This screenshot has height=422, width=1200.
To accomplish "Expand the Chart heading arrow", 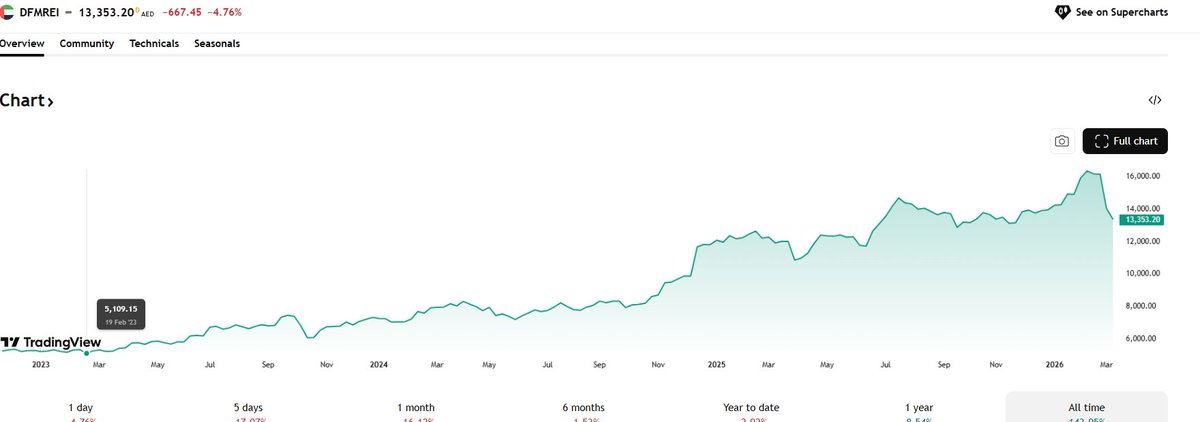I will click(x=50, y=102).
